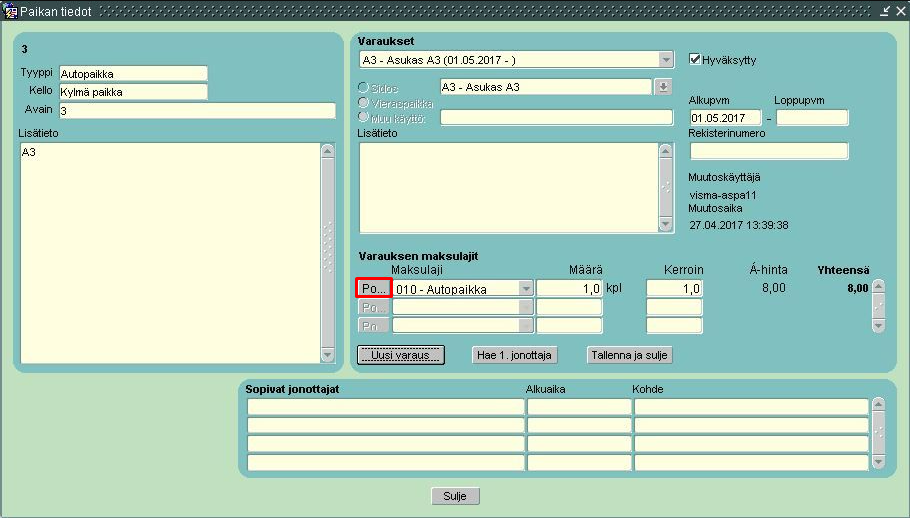Select the Vieraspaikka radio button

pos(363,103)
